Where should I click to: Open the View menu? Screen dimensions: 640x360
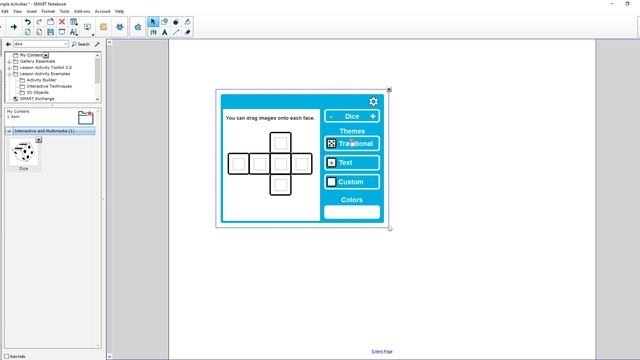(x=17, y=11)
